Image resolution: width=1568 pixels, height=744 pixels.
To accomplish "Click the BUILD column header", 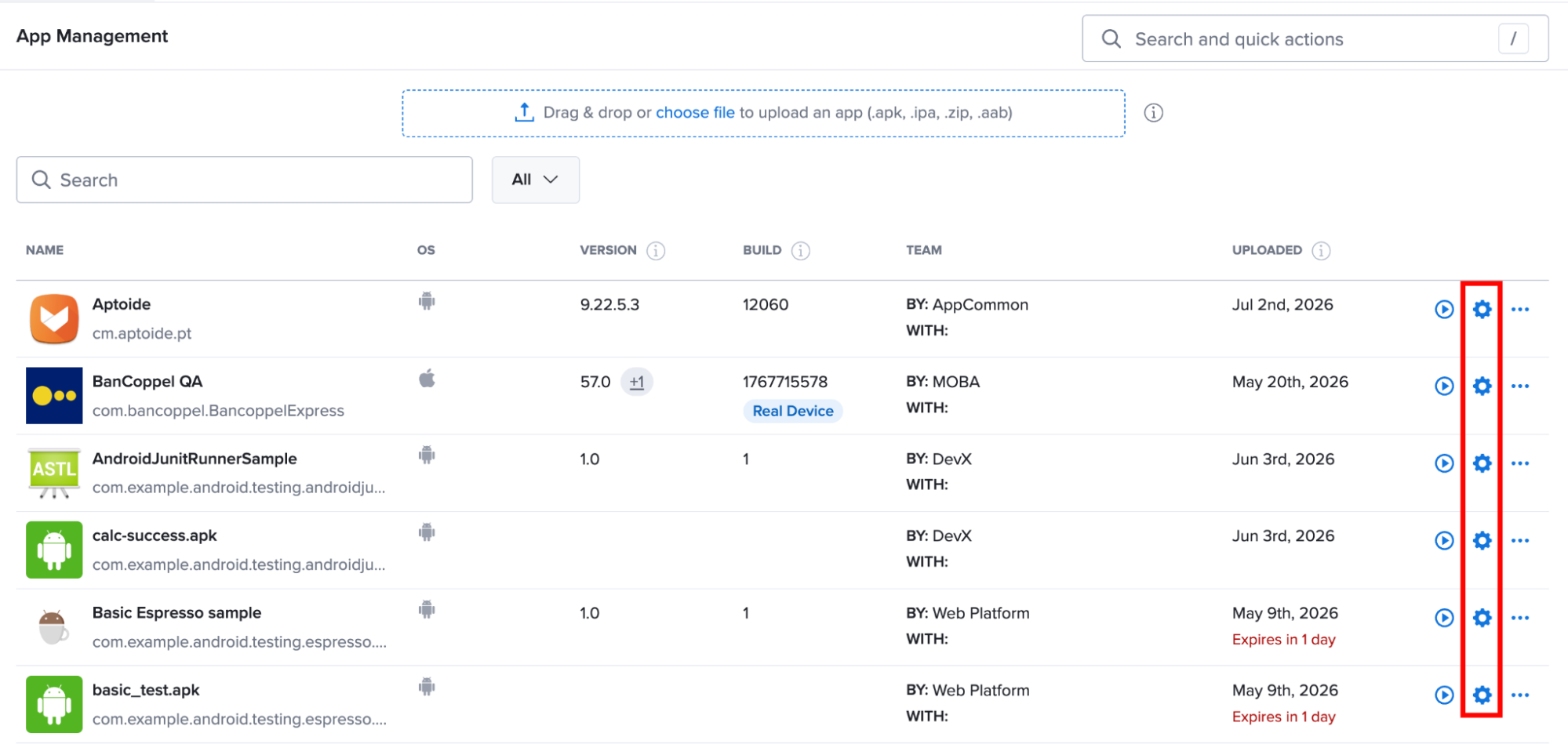I will [x=762, y=250].
